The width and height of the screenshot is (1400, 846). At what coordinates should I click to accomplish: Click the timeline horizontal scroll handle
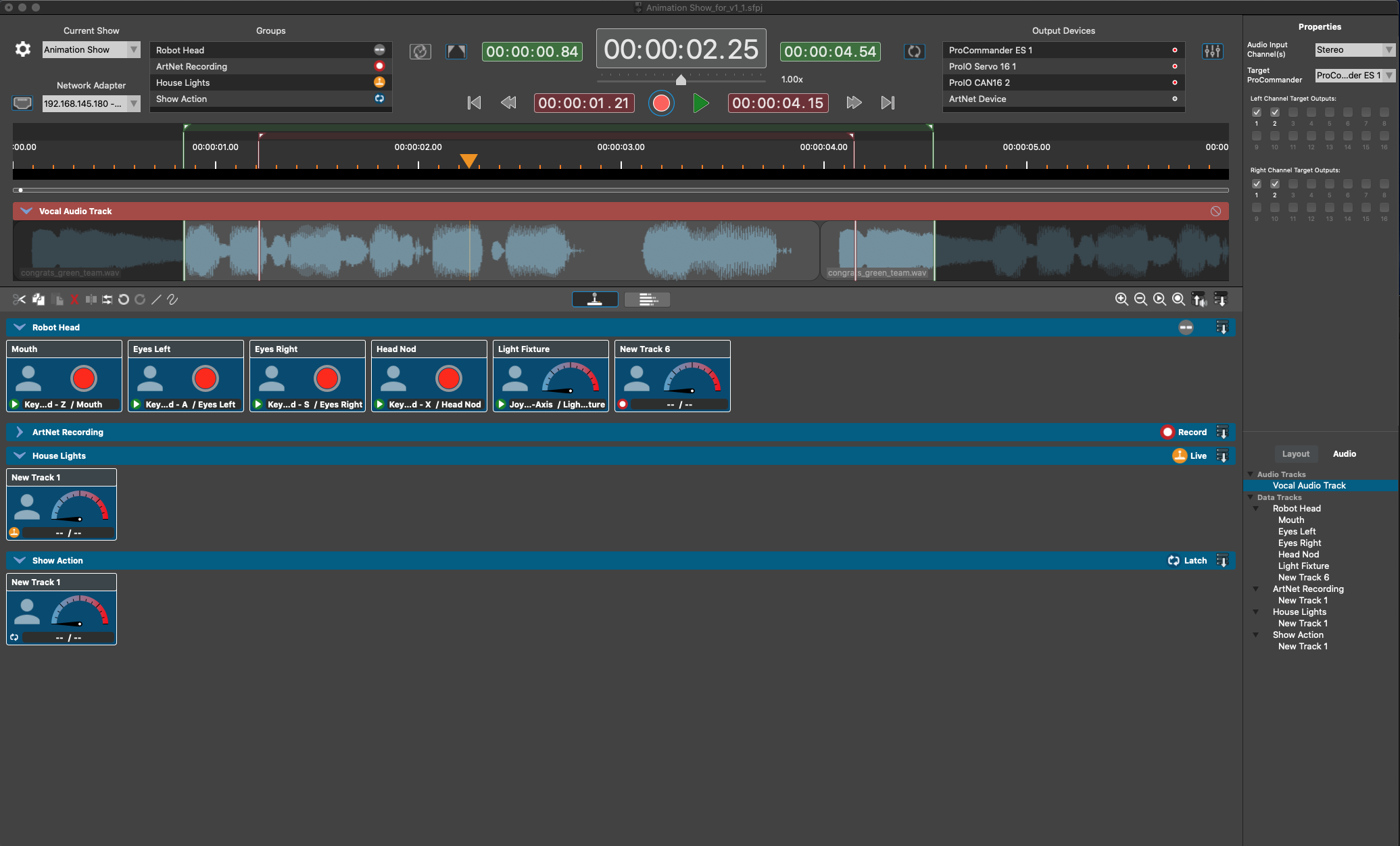click(21, 191)
